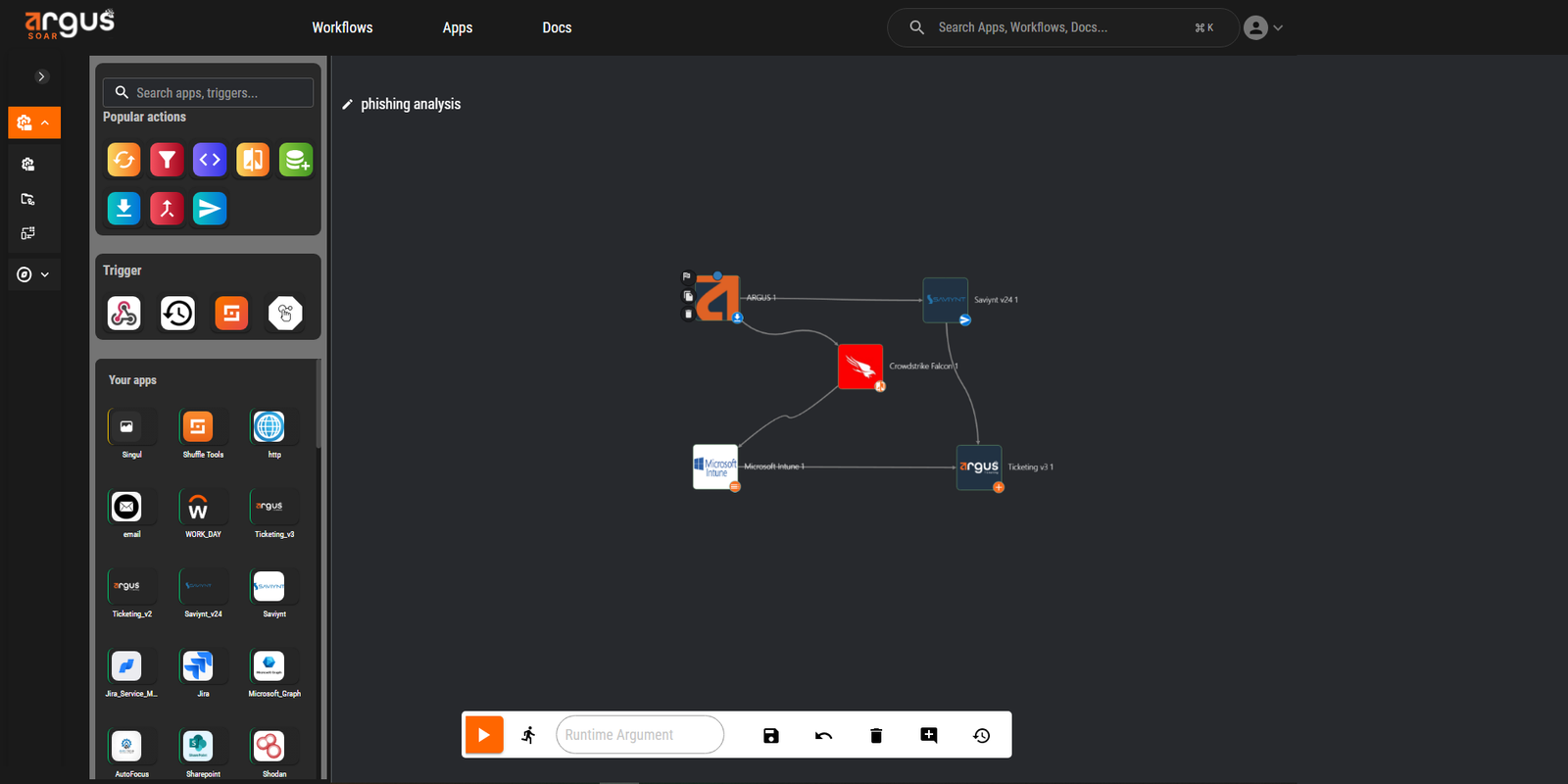This screenshot has height=784, width=1568.
Task: Expand the compass menu in left sidebar
Action: 33,274
